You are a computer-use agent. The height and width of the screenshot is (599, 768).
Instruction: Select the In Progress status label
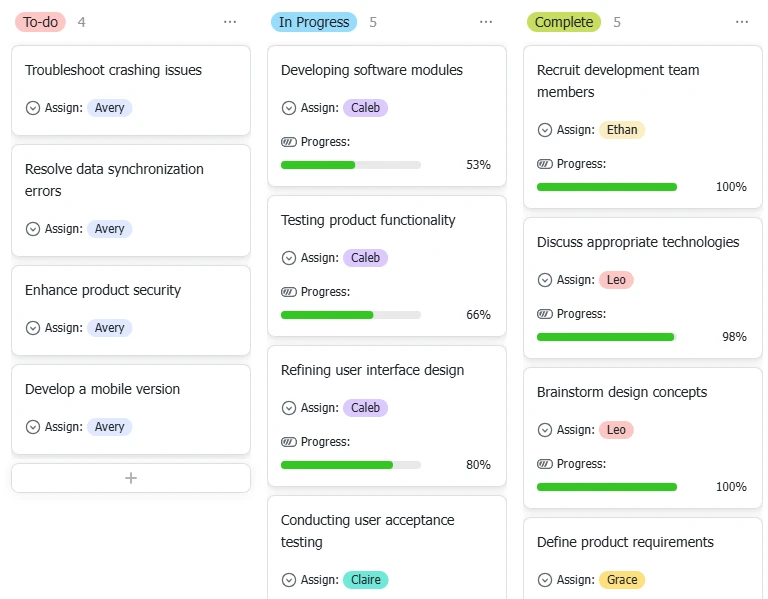314,22
